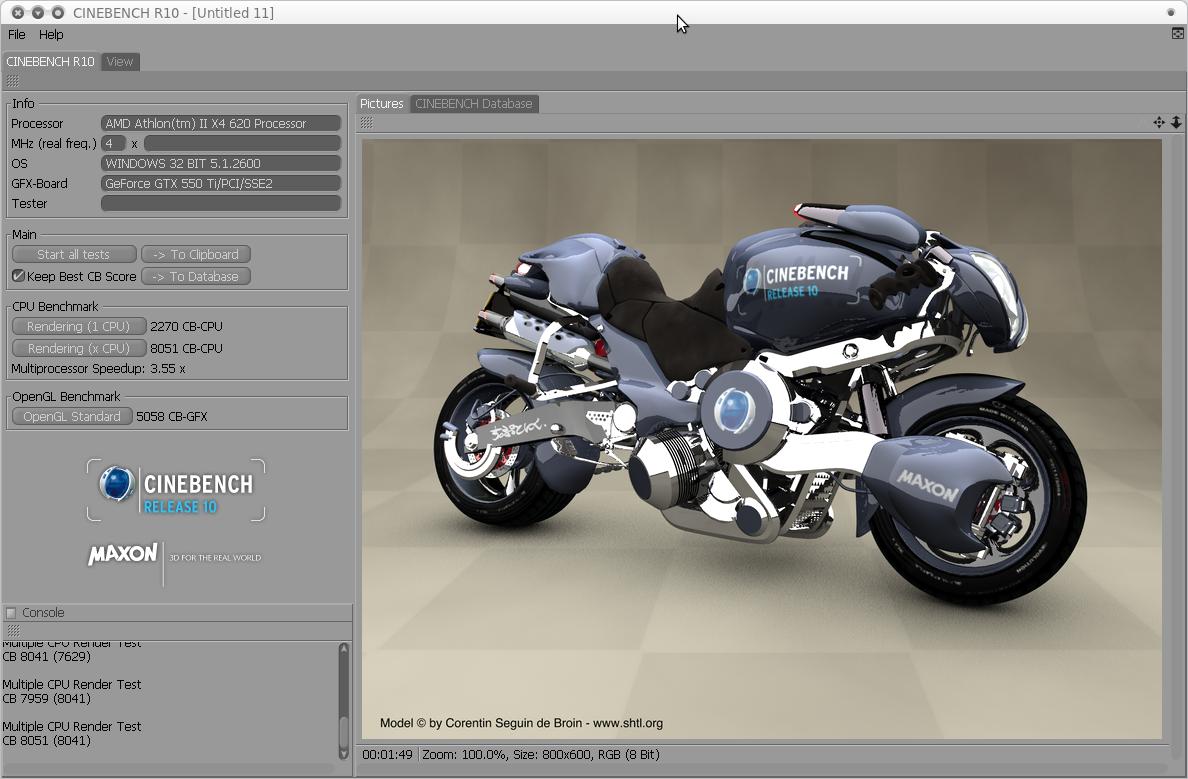Toggle the Console checkbox
Image resolution: width=1188 pixels, height=779 pixels.
click(11, 612)
